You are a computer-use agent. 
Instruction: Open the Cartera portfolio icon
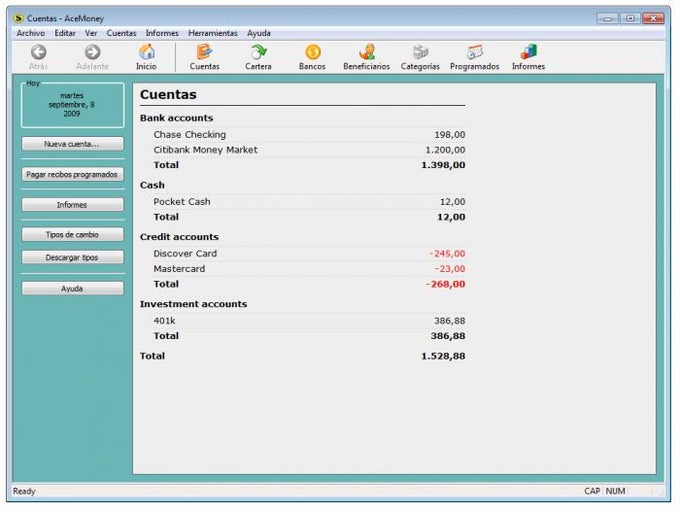click(x=258, y=52)
